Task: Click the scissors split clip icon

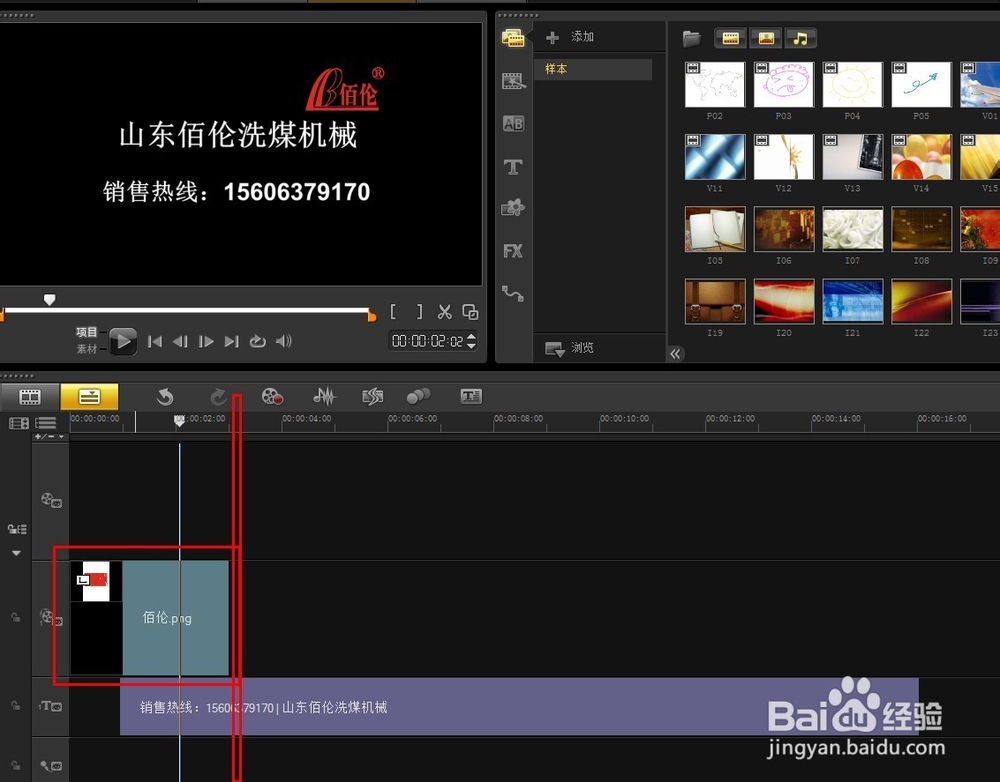Action: point(445,312)
